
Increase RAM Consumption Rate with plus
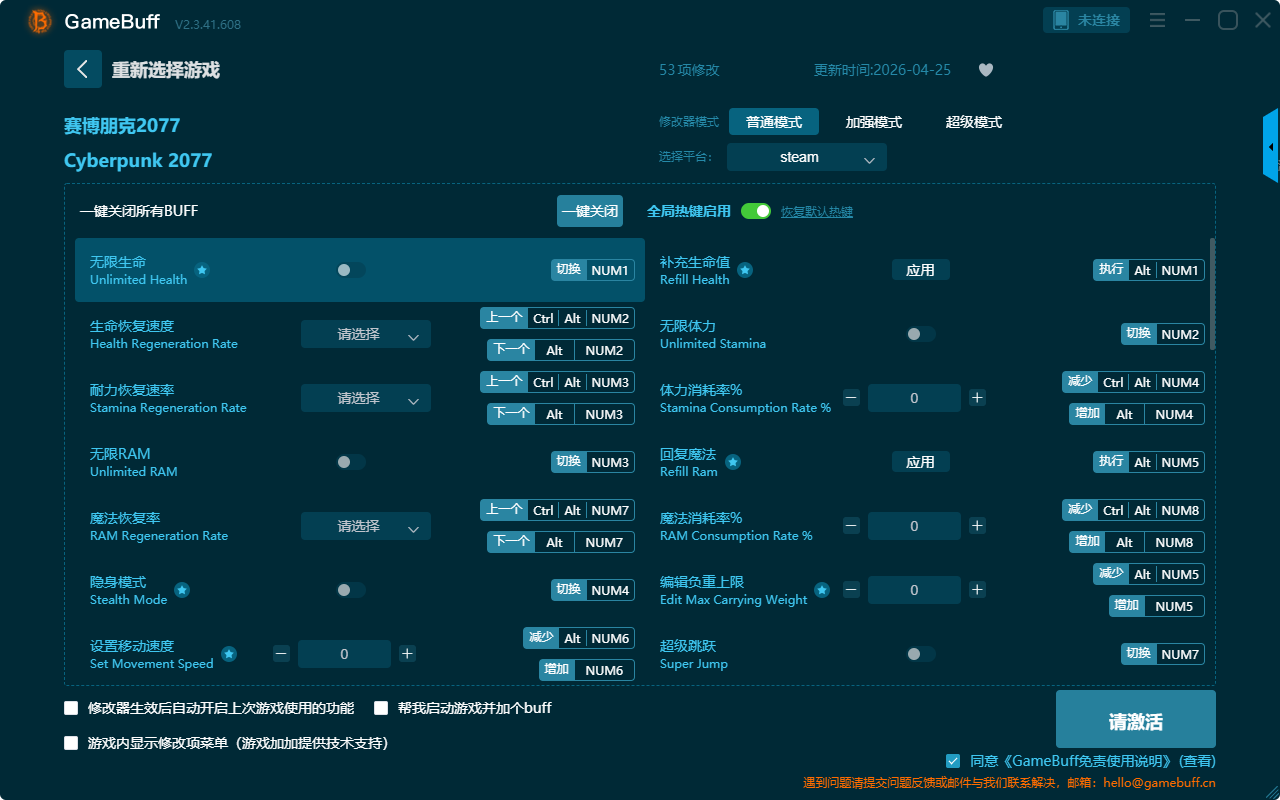pyautogui.click(x=977, y=526)
